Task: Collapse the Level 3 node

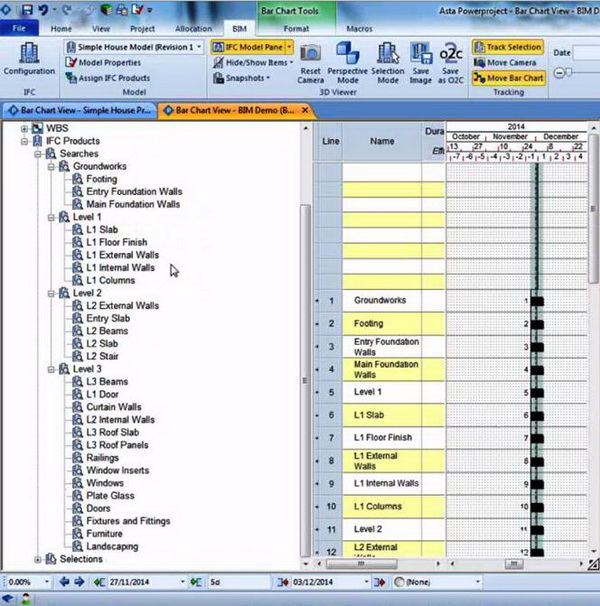Action: tap(51, 369)
